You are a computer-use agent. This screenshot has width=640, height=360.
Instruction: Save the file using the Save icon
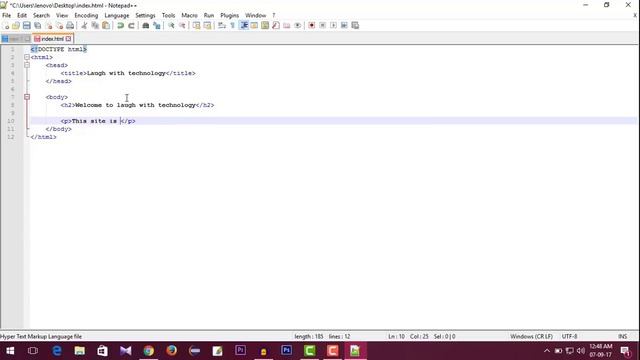click(x=27, y=26)
